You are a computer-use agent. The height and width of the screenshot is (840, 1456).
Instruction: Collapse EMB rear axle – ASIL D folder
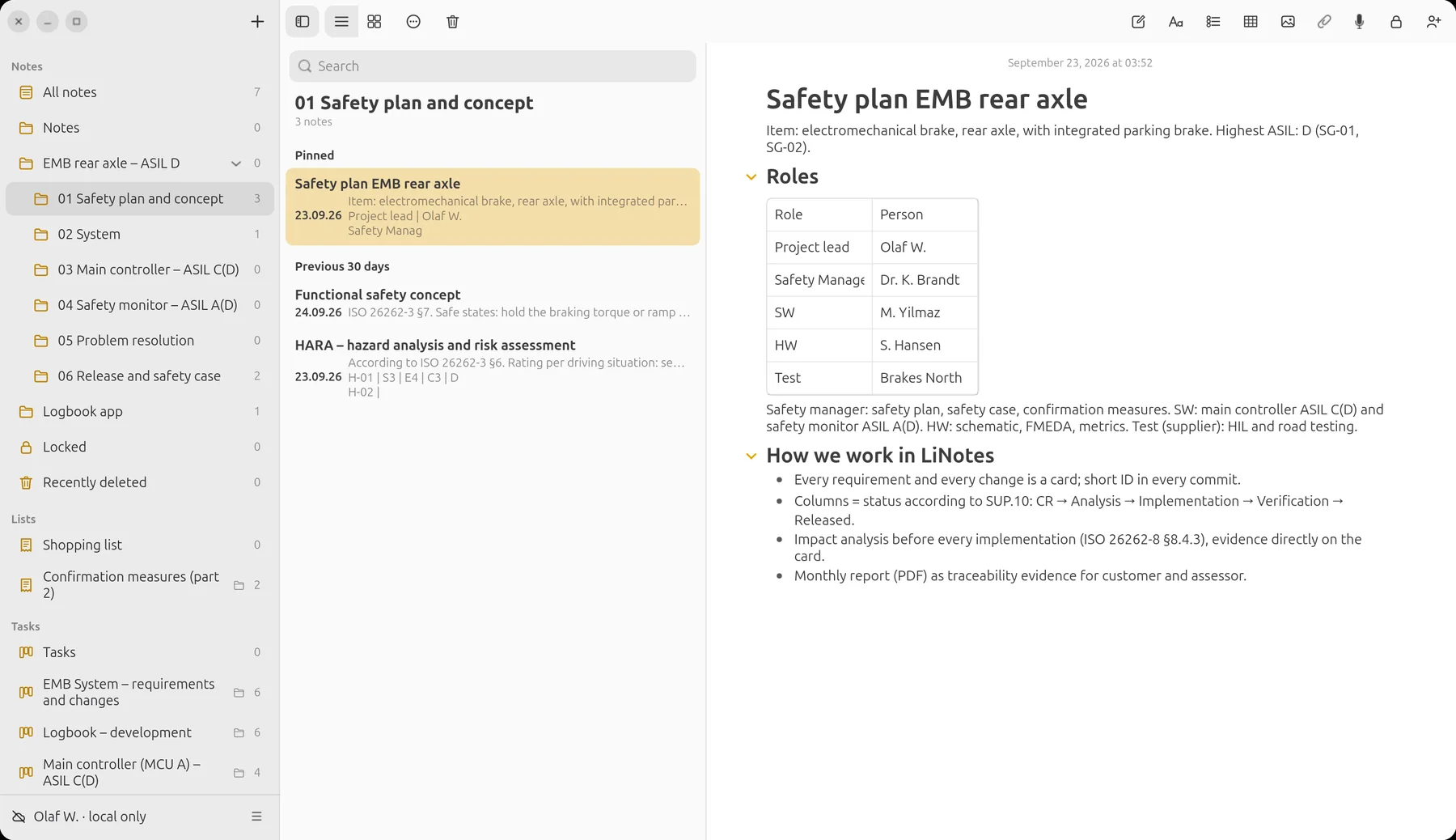pos(236,163)
